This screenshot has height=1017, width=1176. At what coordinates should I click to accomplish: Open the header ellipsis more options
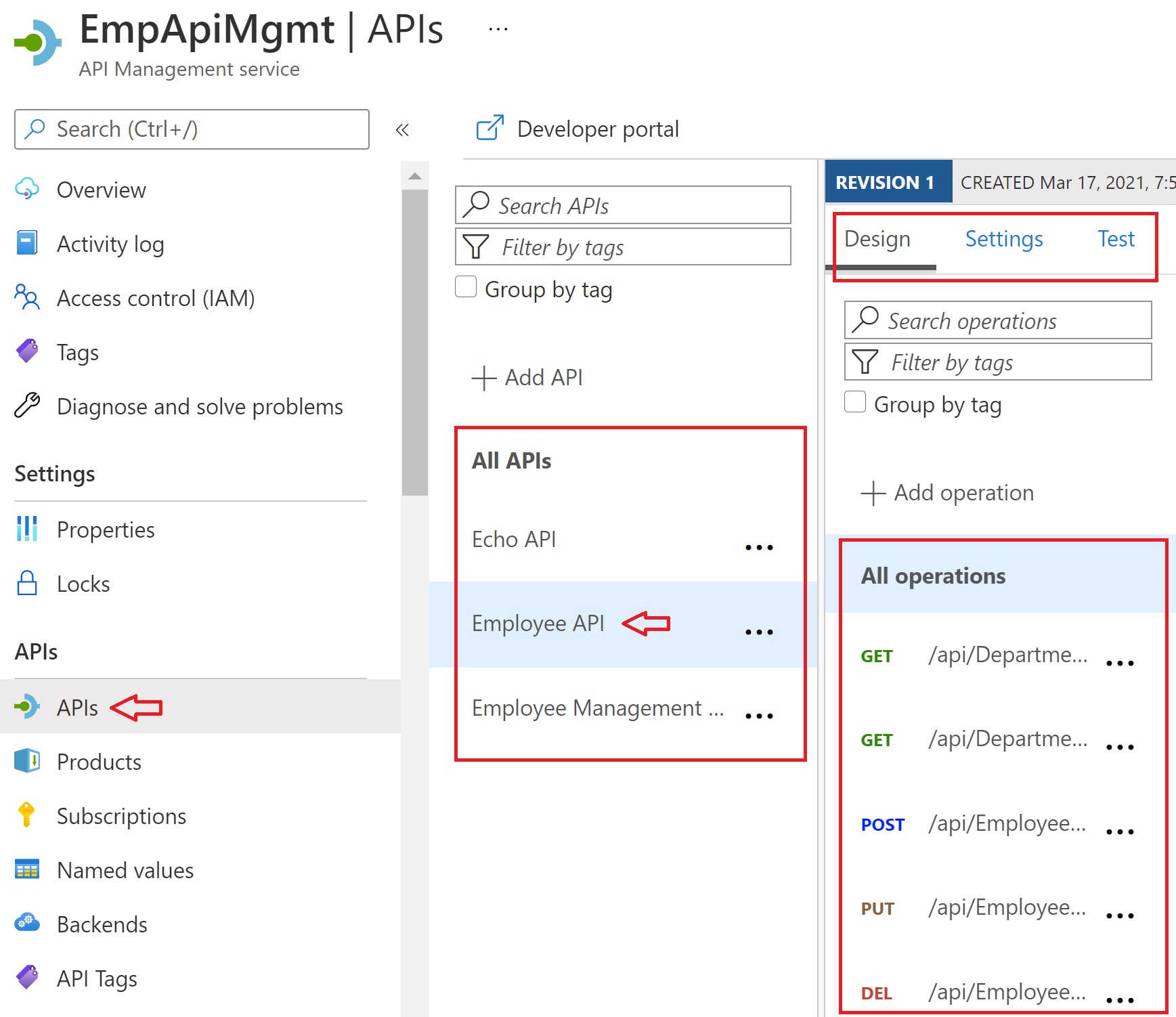pos(498,29)
